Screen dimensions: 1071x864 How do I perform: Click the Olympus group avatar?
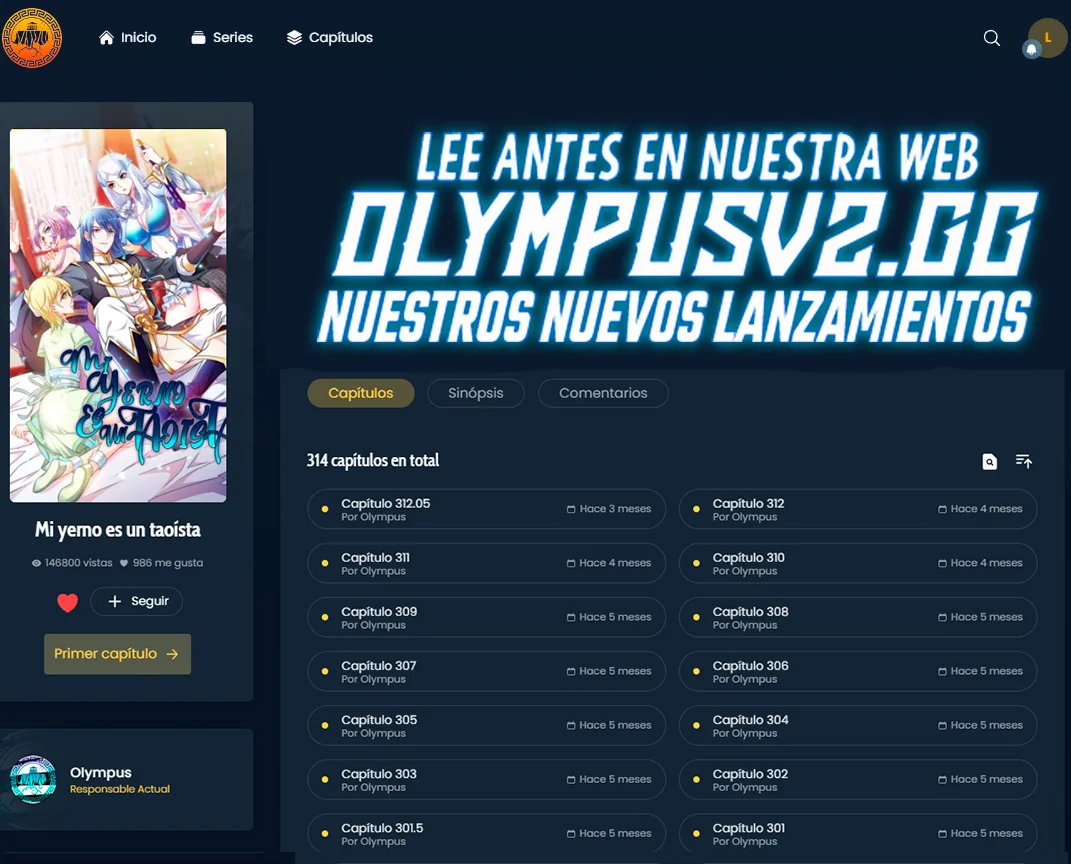(x=33, y=780)
